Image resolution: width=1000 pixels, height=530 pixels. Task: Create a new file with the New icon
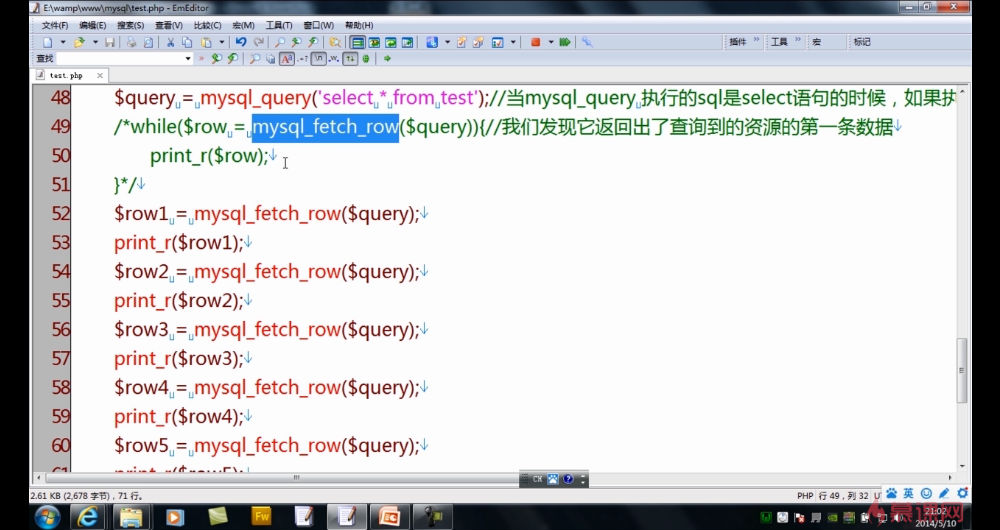point(48,42)
